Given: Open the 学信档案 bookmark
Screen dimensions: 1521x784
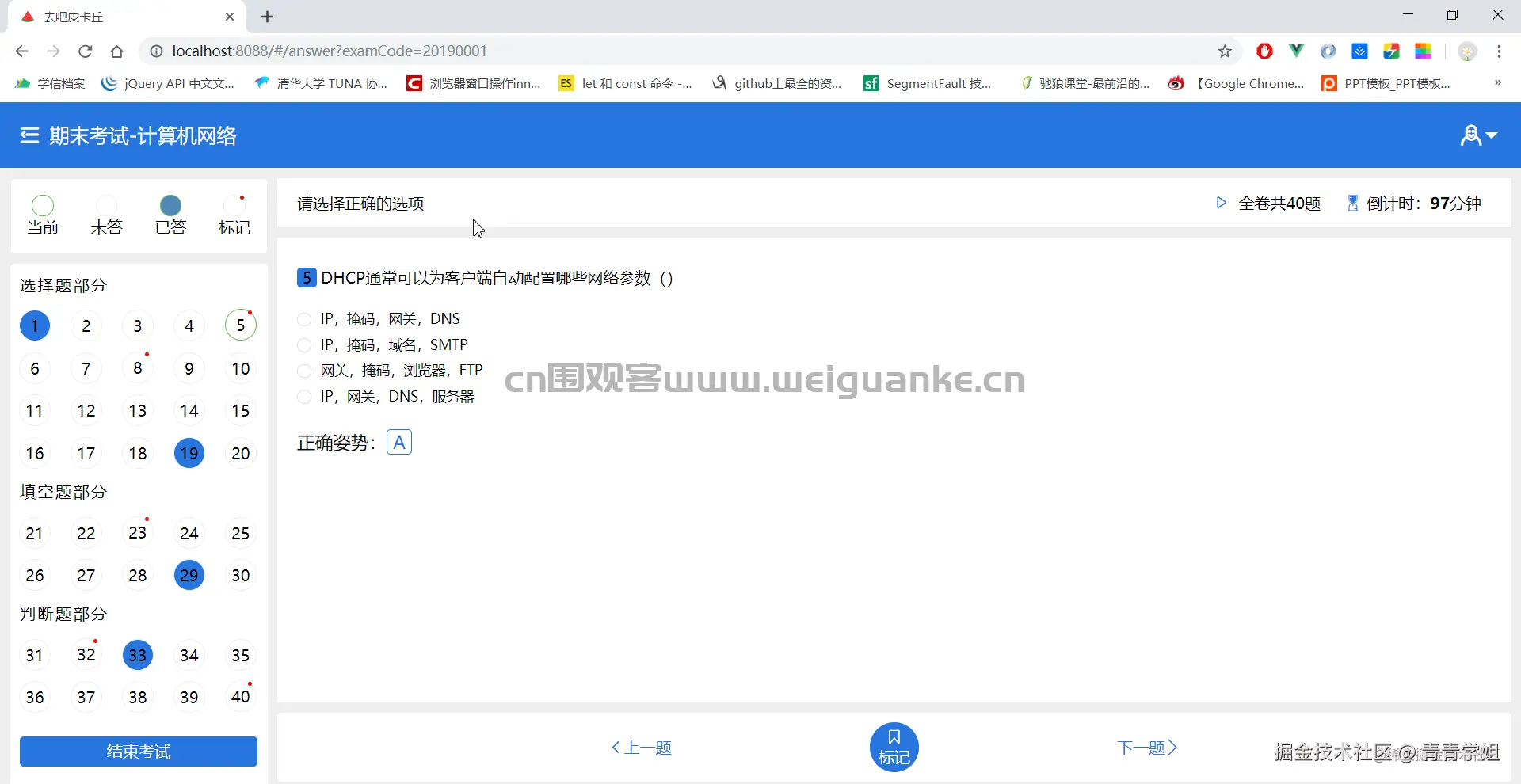Looking at the screenshot, I should tap(50, 83).
